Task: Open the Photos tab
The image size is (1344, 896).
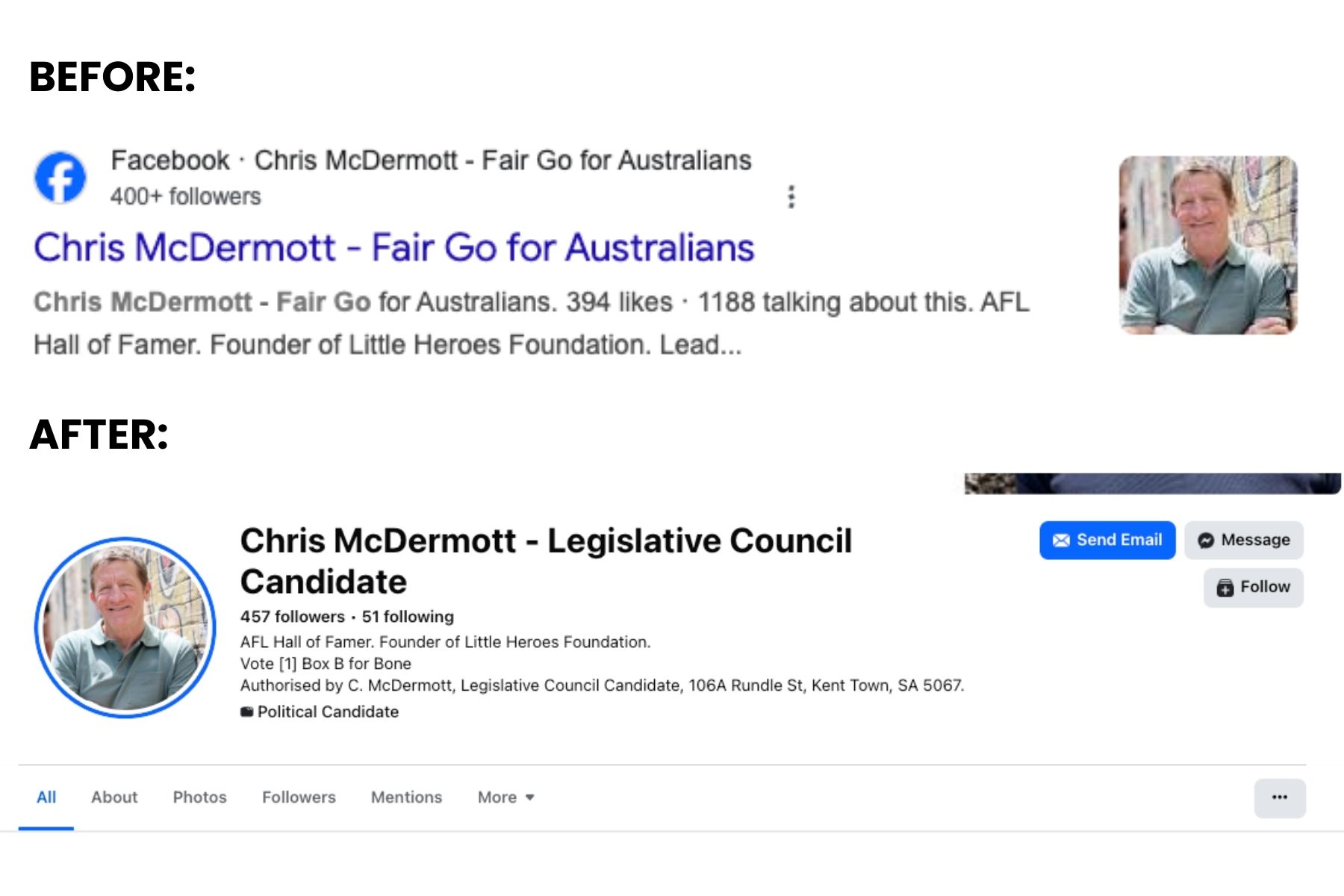Action: (x=199, y=797)
